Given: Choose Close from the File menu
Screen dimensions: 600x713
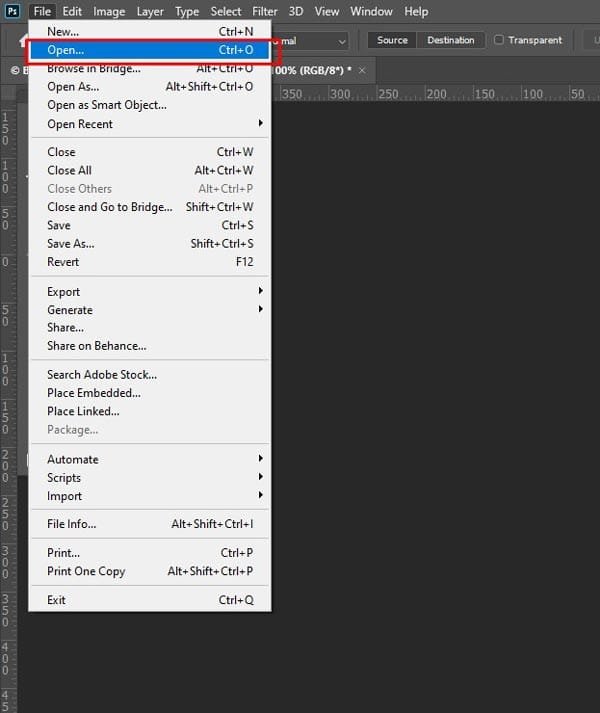Looking at the screenshot, I should click(150, 152).
